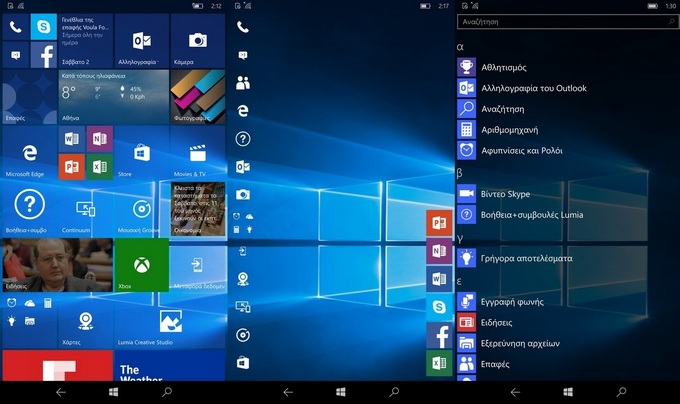The width and height of the screenshot is (680, 404).
Task: Open the Οικονομία finance news tile
Action: click(x=198, y=209)
